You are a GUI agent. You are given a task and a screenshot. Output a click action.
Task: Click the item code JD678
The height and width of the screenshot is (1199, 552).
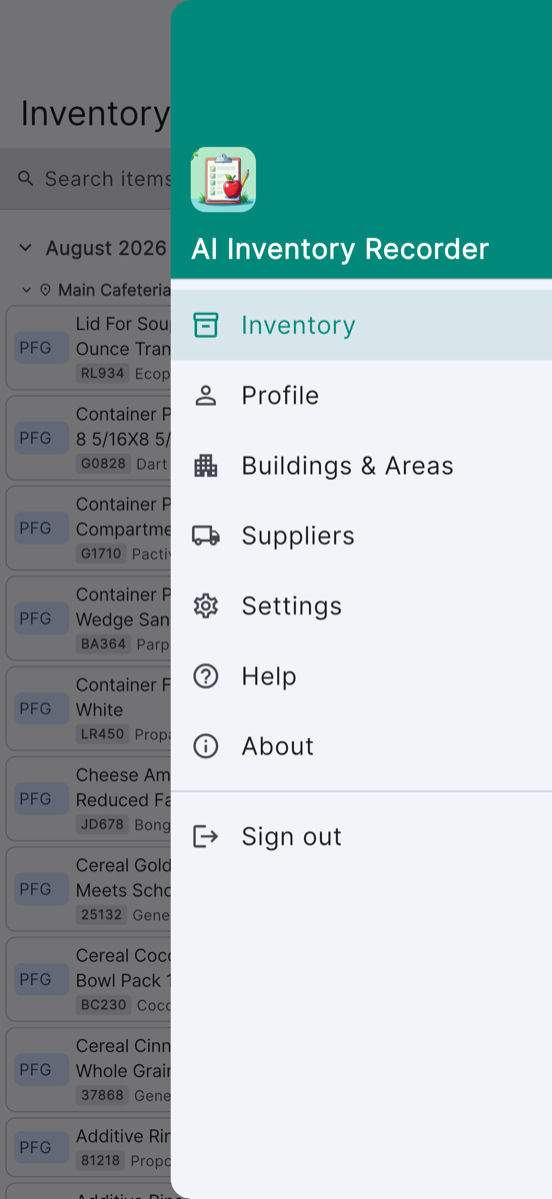(x=102, y=824)
